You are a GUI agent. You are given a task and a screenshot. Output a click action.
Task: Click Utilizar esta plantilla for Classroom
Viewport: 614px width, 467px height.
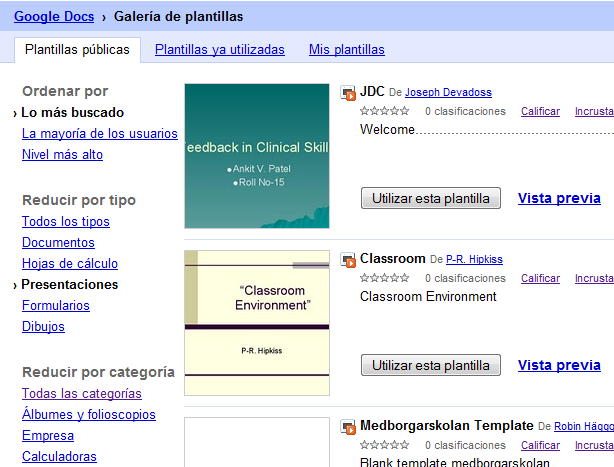pos(431,365)
